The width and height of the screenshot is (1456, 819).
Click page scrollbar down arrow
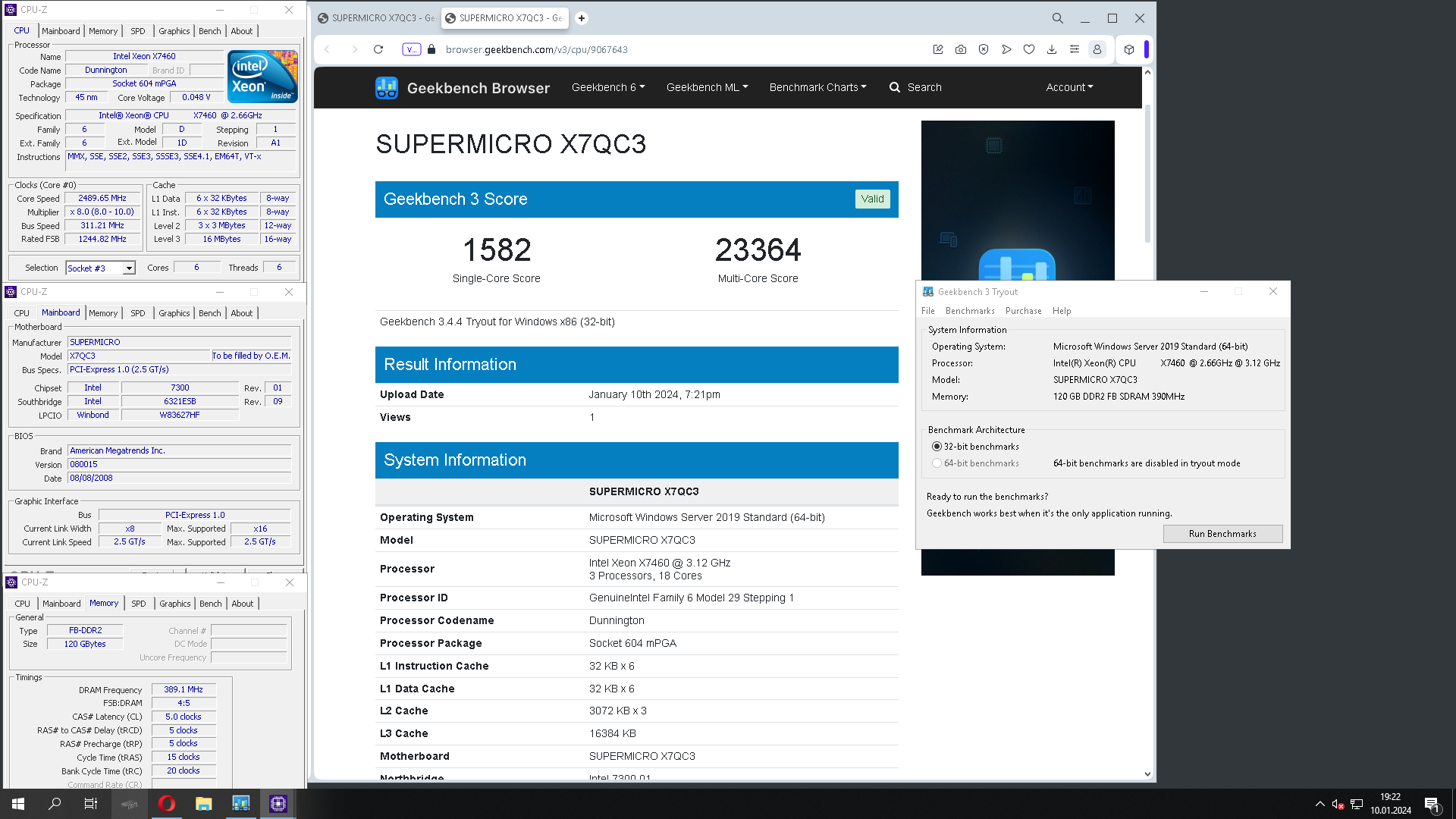point(1147,774)
